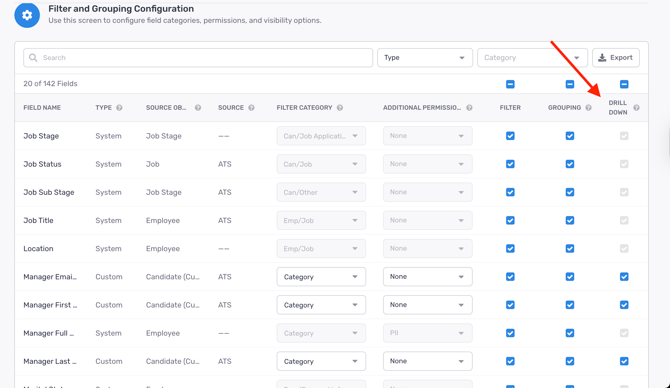Toggle the select-all Grouping column checkbox
Viewport: 670px width, 388px height.
(x=570, y=84)
